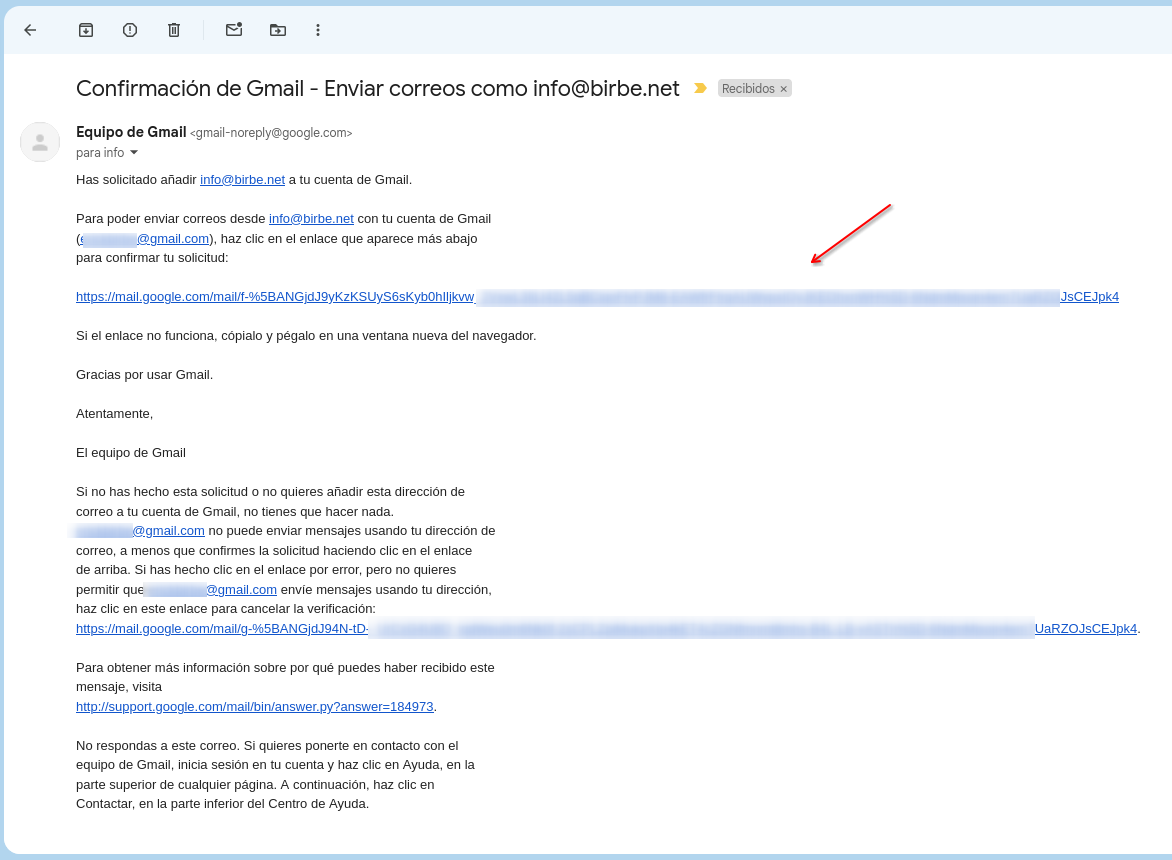
Task: Open the cancel verification link starting mail/g-%5BANGjdJ94N
Action: (606, 628)
